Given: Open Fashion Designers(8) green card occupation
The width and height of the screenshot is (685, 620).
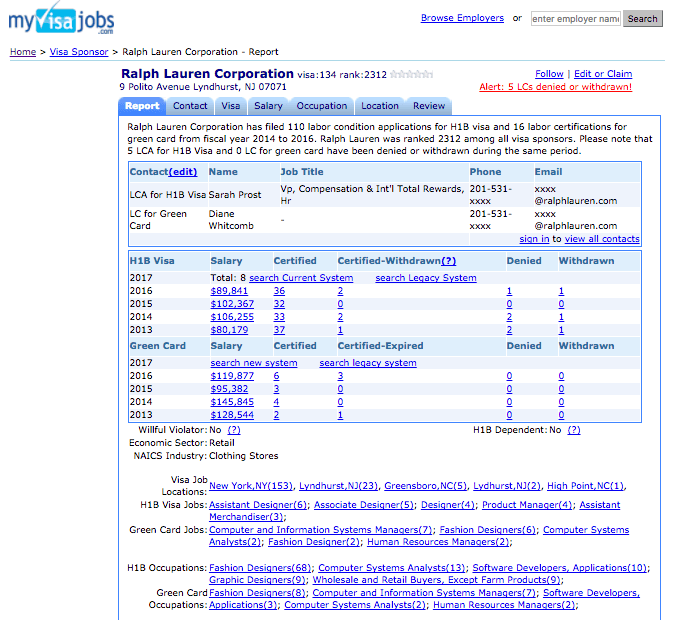Looking at the screenshot, I should 257,593.
